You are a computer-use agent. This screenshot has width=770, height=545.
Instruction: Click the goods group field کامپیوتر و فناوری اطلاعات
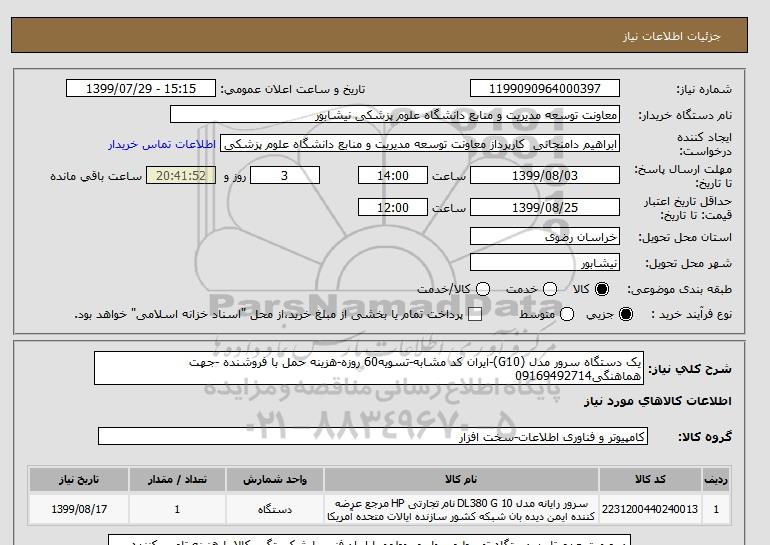[x=373, y=436]
